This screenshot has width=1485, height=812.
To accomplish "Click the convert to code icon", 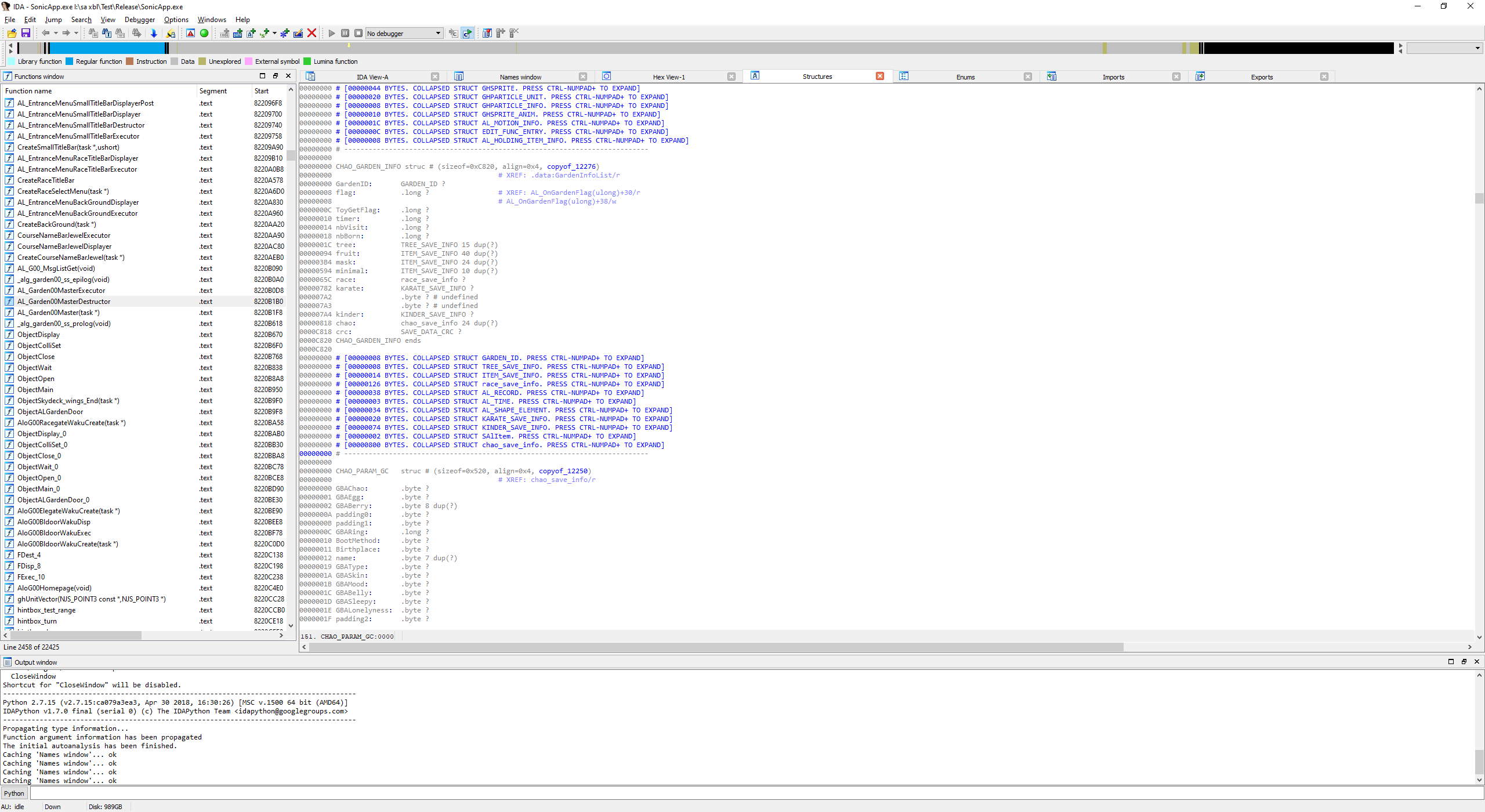I will tap(224, 33).
